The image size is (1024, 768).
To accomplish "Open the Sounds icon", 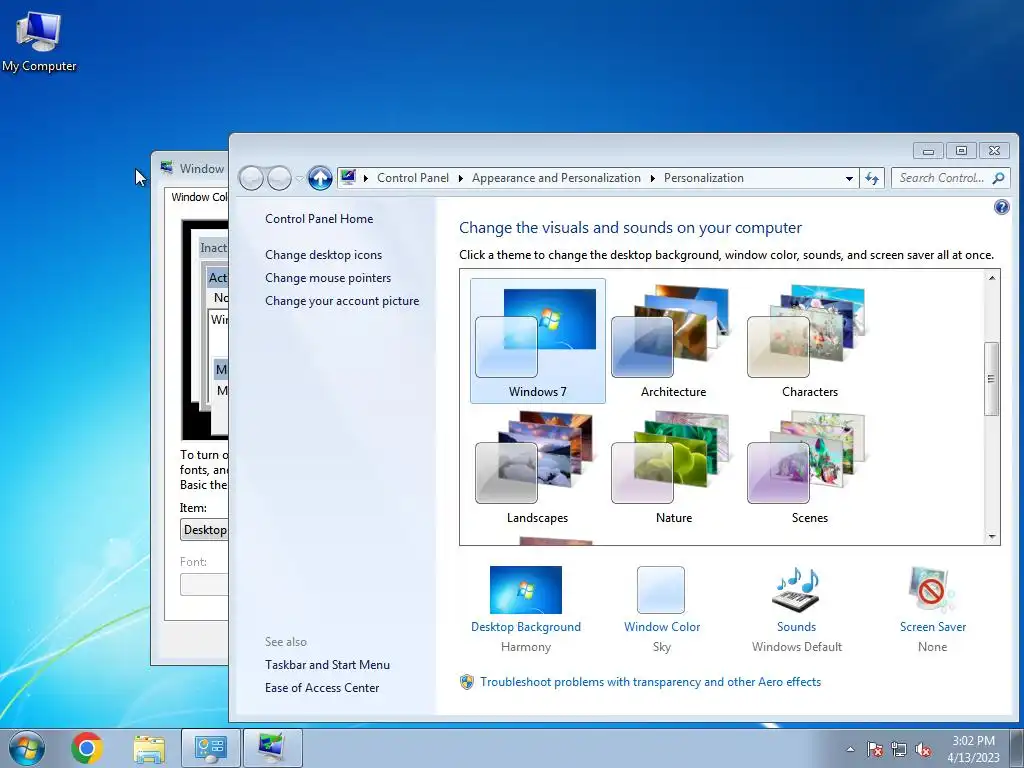I will coord(796,589).
